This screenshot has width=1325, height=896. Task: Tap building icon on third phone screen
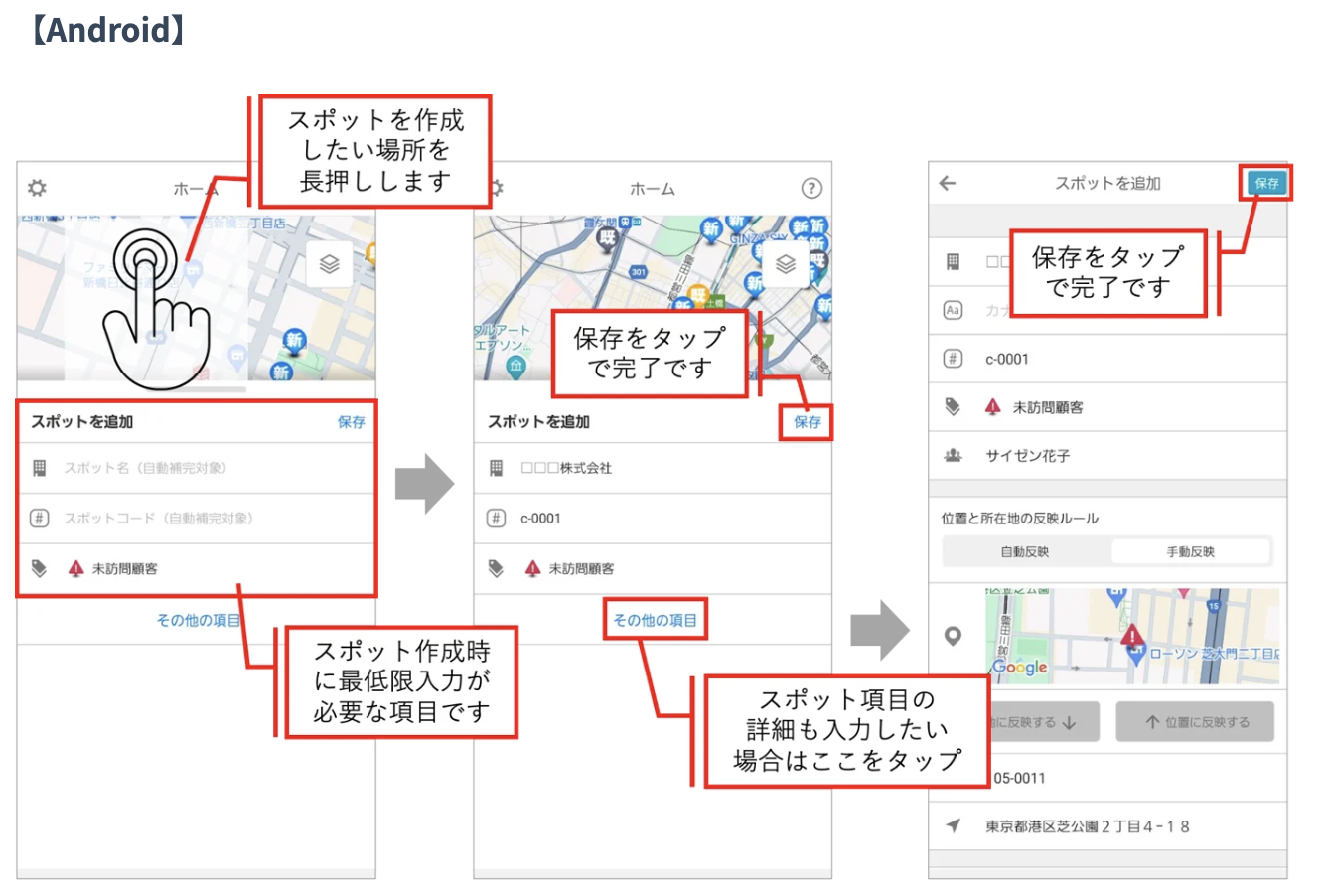tap(953, 262)
